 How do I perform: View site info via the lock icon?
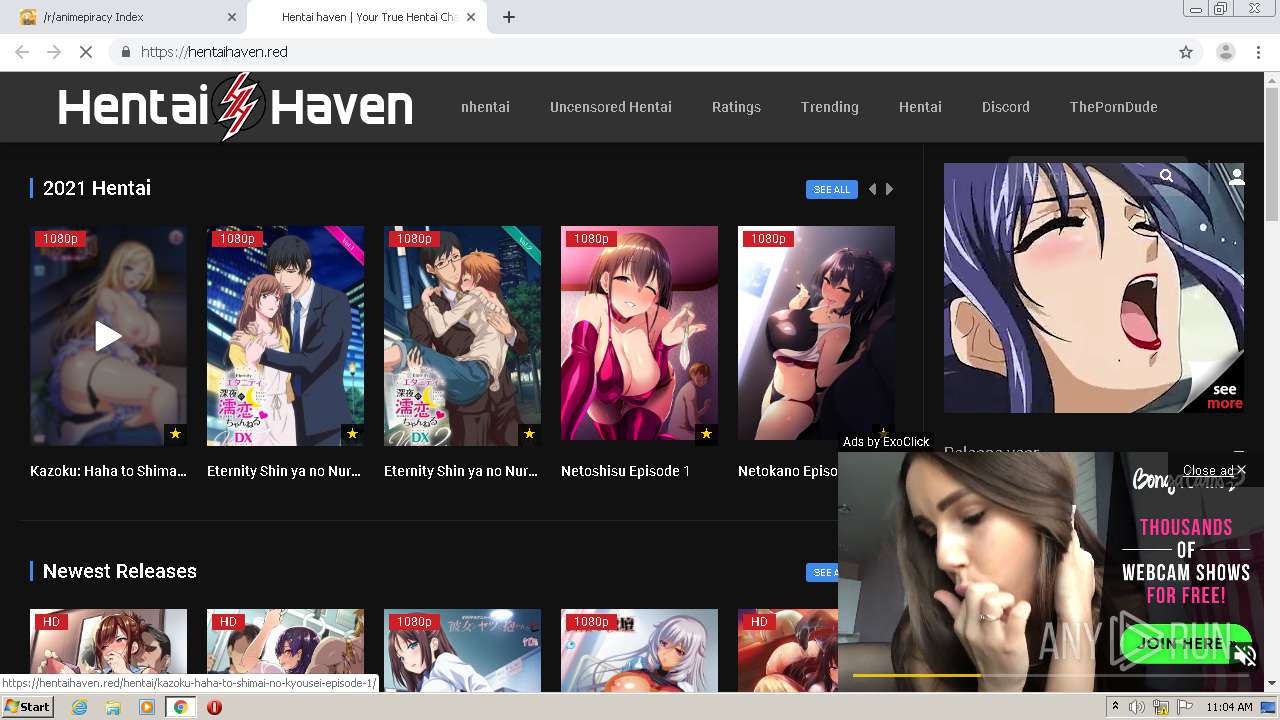(x=125, y=52)
